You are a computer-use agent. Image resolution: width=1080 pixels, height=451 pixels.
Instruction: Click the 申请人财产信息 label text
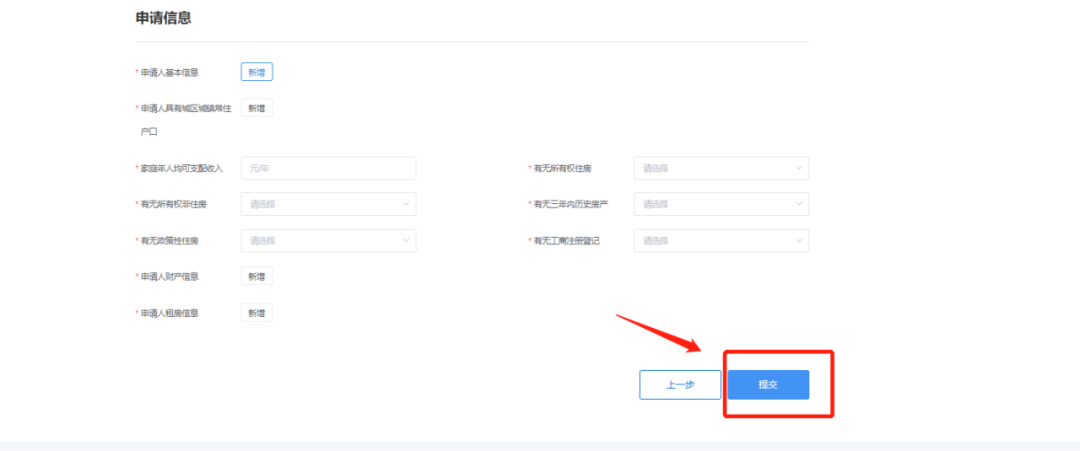pos(170,276)
